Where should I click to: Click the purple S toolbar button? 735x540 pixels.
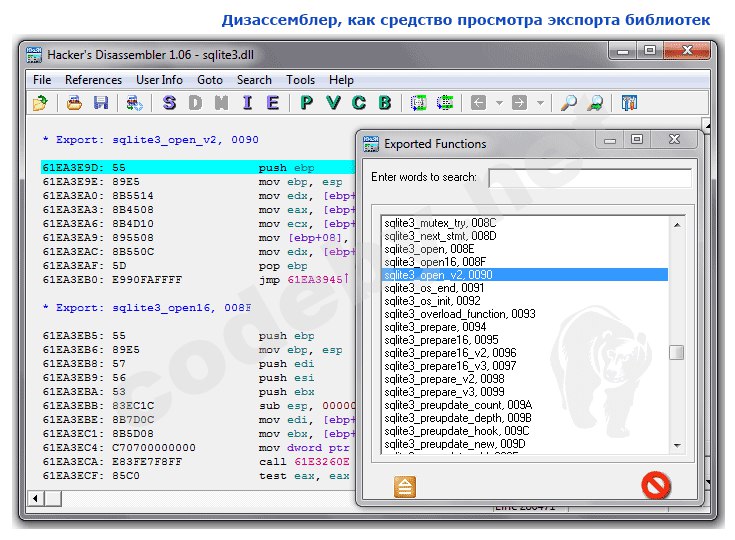169,103
